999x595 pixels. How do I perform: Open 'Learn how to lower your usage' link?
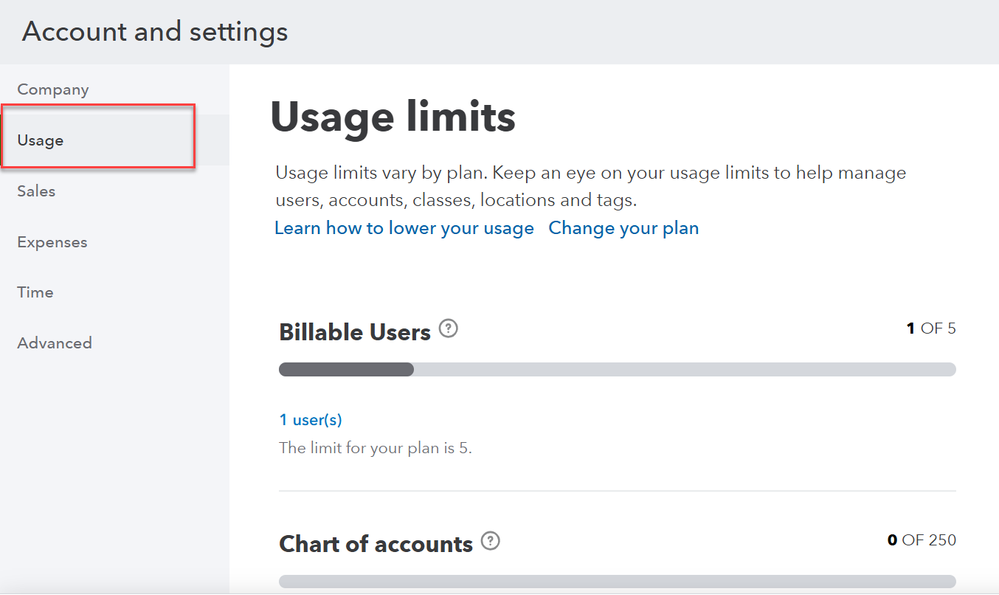404,228
